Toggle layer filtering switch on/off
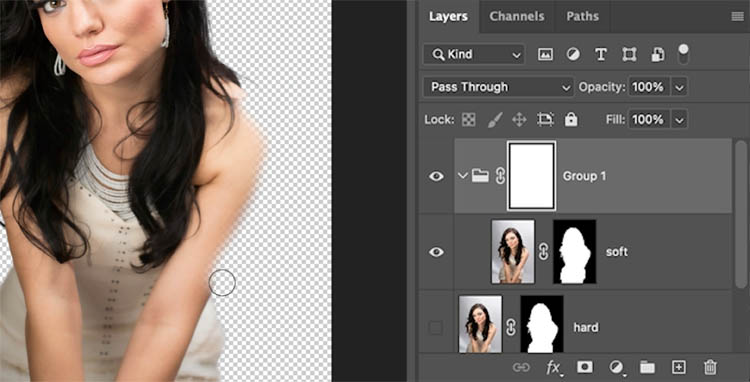This screenshot has height=382, width=750. tap(684, 54)
